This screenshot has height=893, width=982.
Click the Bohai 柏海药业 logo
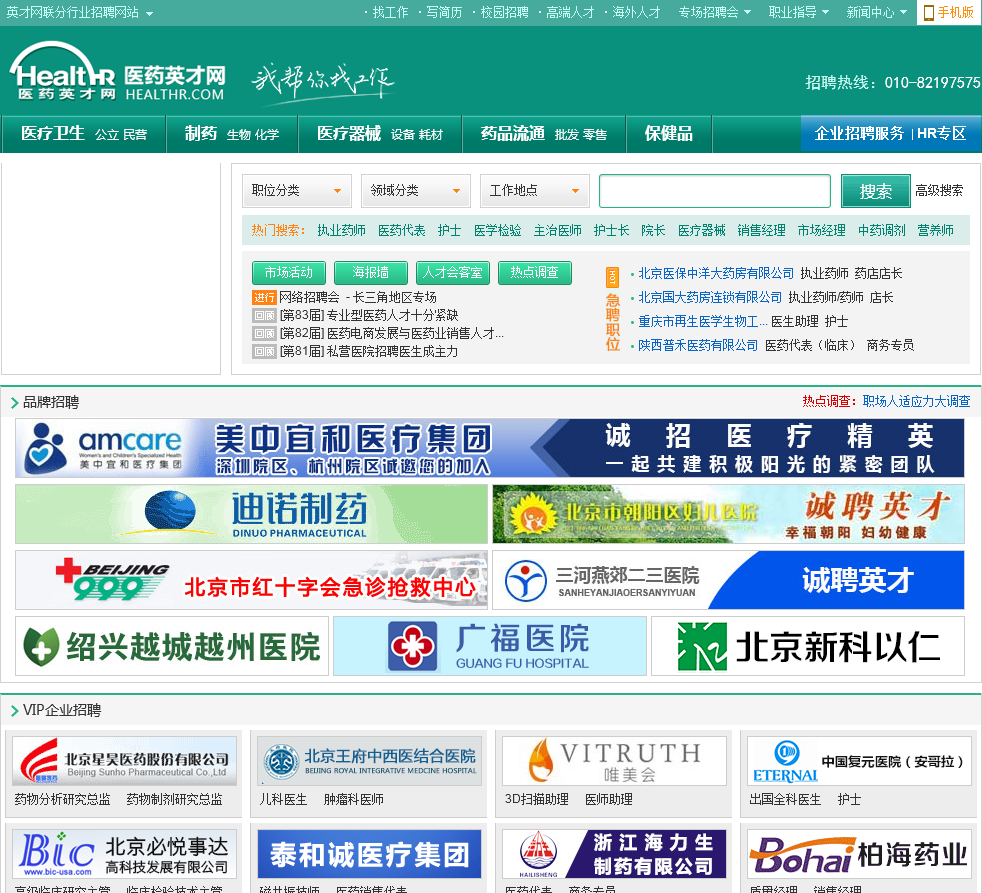(x=859, y=854)
